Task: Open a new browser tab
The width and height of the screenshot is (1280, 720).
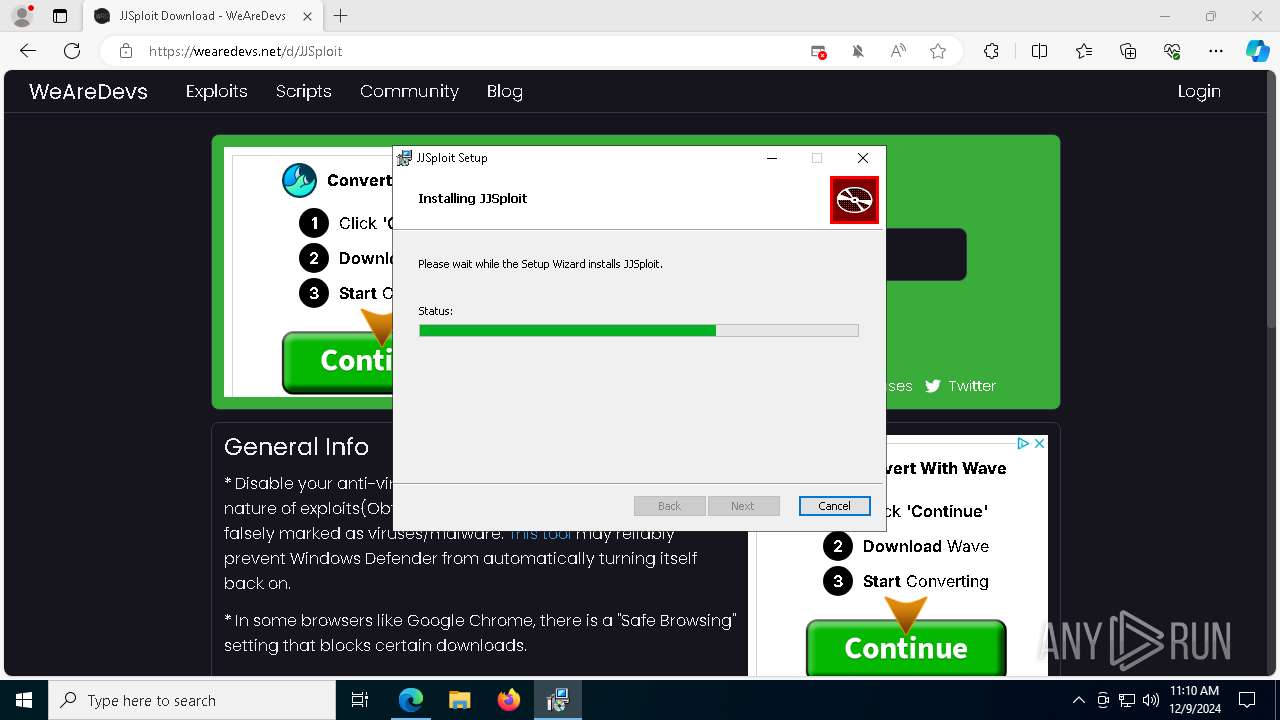Action: point(341,16)
